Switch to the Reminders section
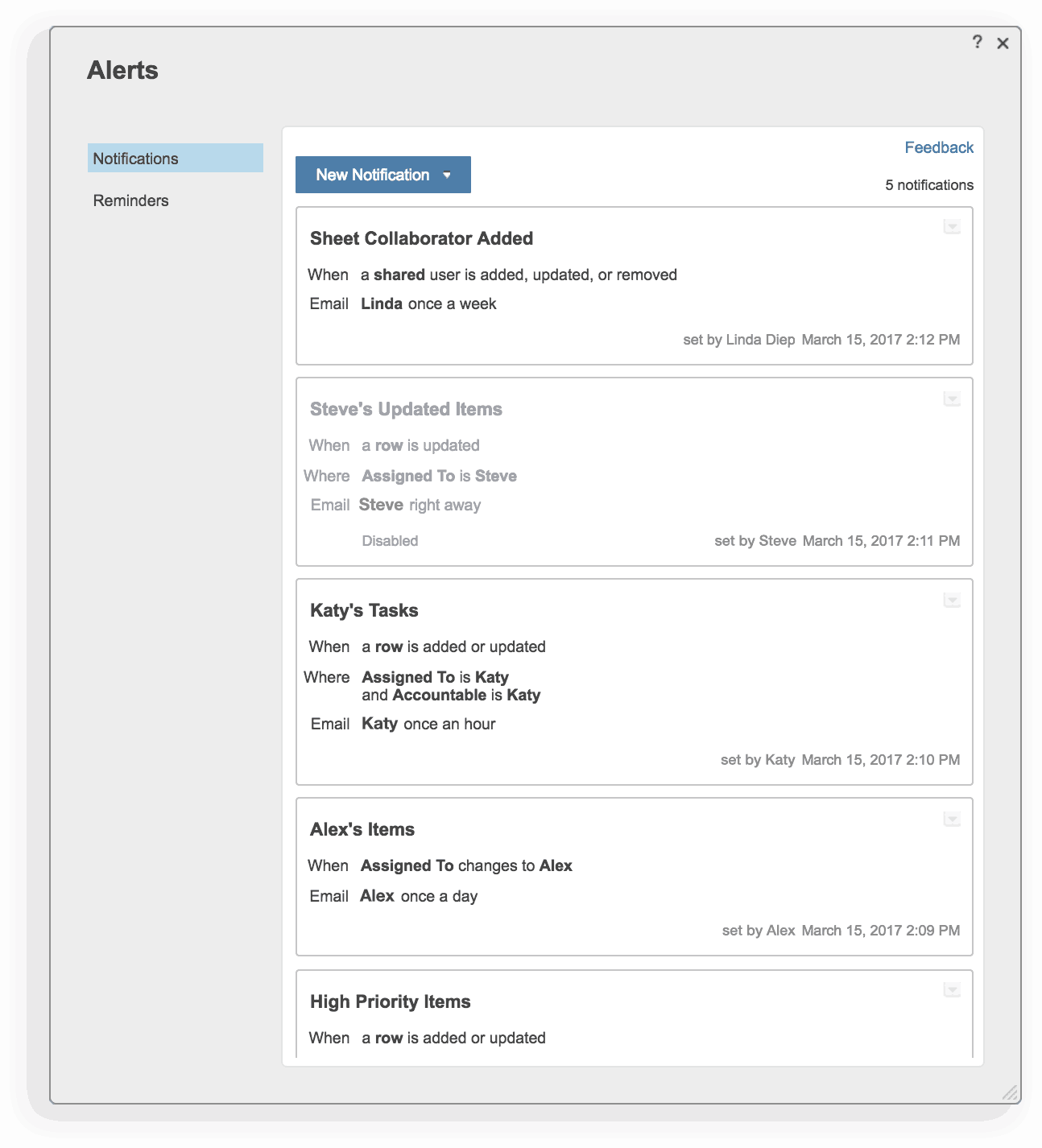This screenshot has width=1042, height=1148. coord(131,200)
